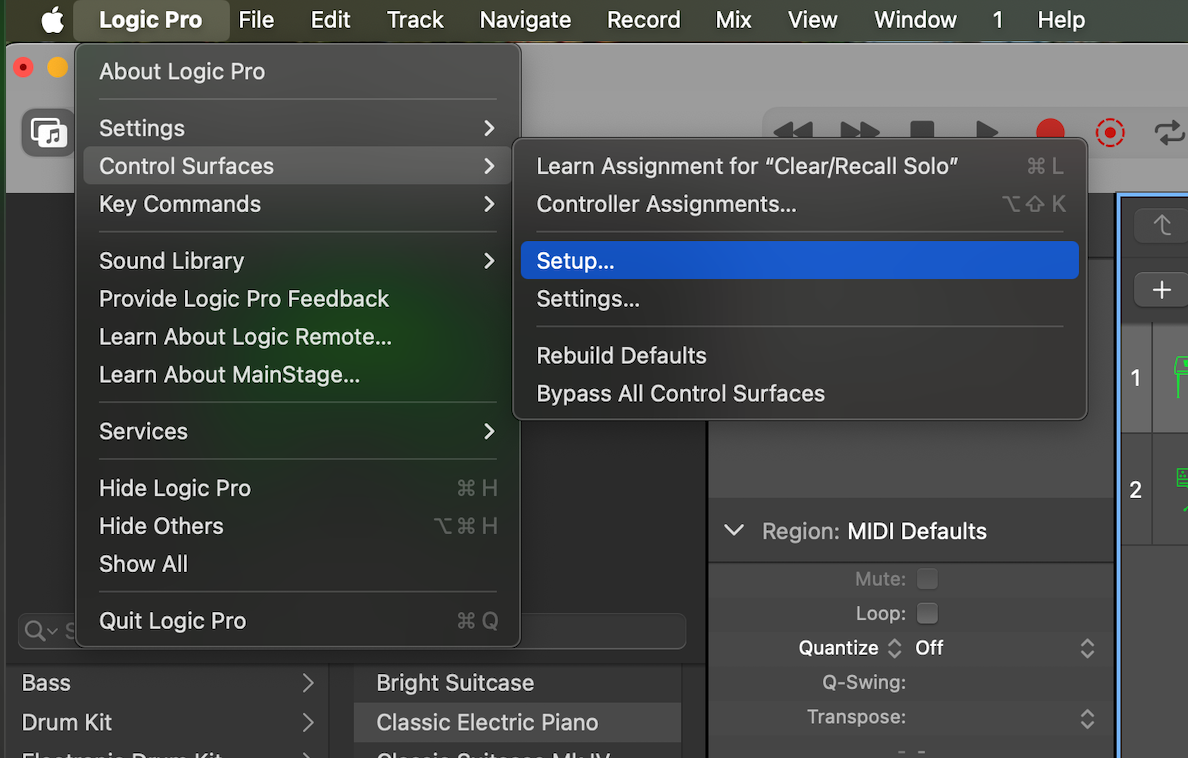Click the Fast Forward transport button
Viewport: 1188px width, 758px height.
click(x=859, y=131)
